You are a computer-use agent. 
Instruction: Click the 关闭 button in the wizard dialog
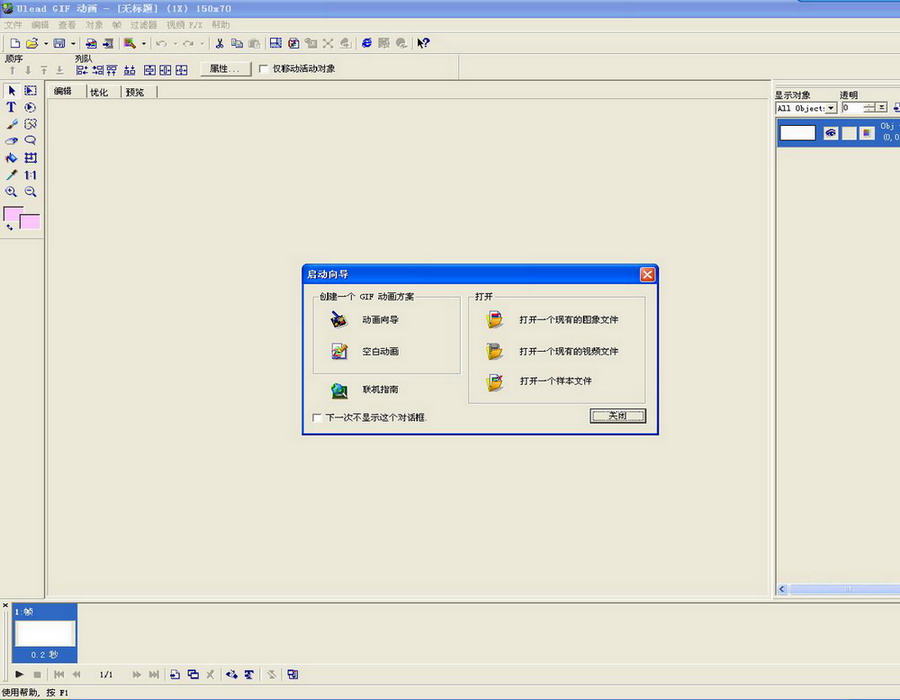[618, 416]
